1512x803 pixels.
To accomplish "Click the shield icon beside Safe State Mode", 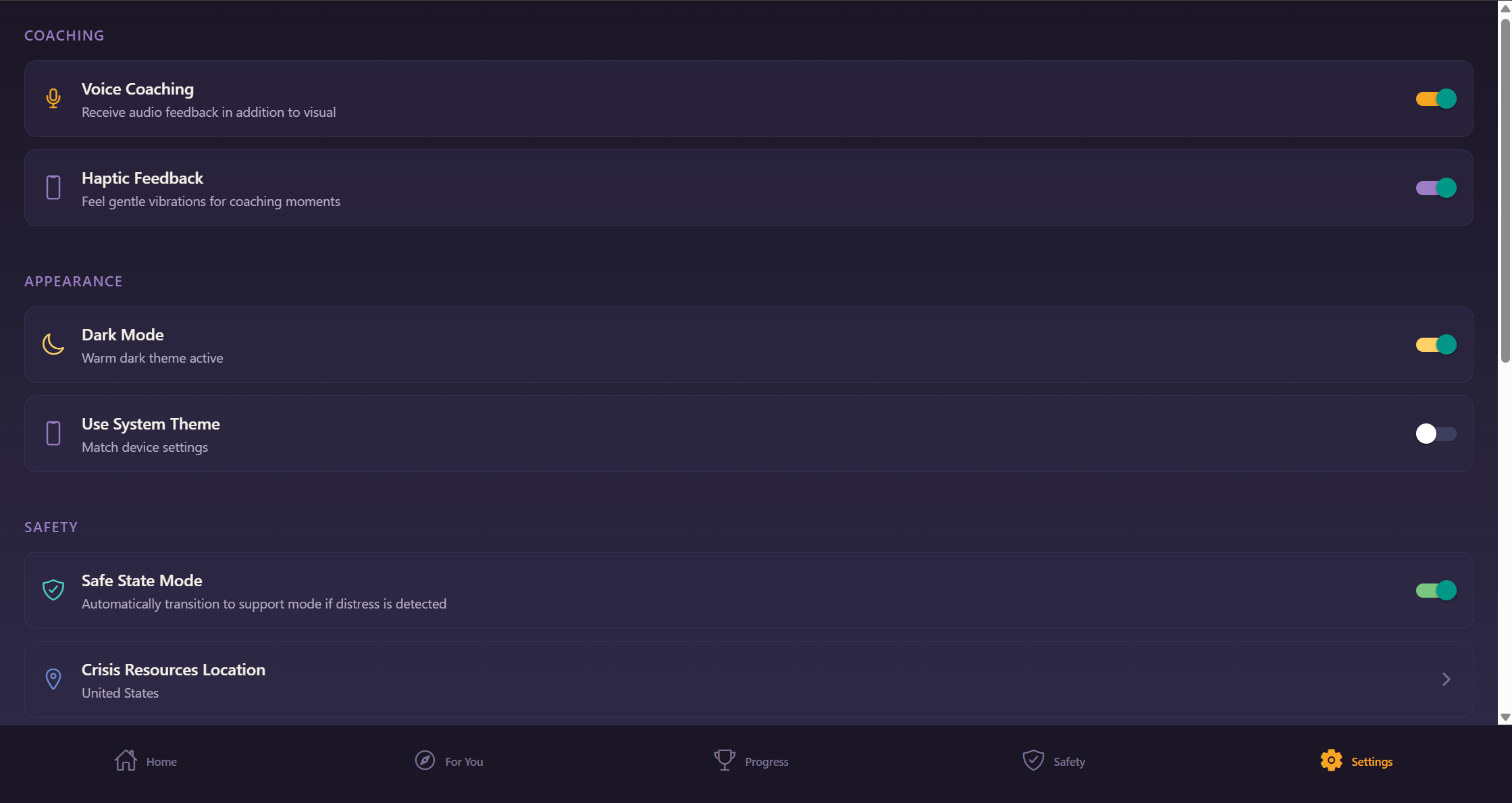I will [53, 590].
